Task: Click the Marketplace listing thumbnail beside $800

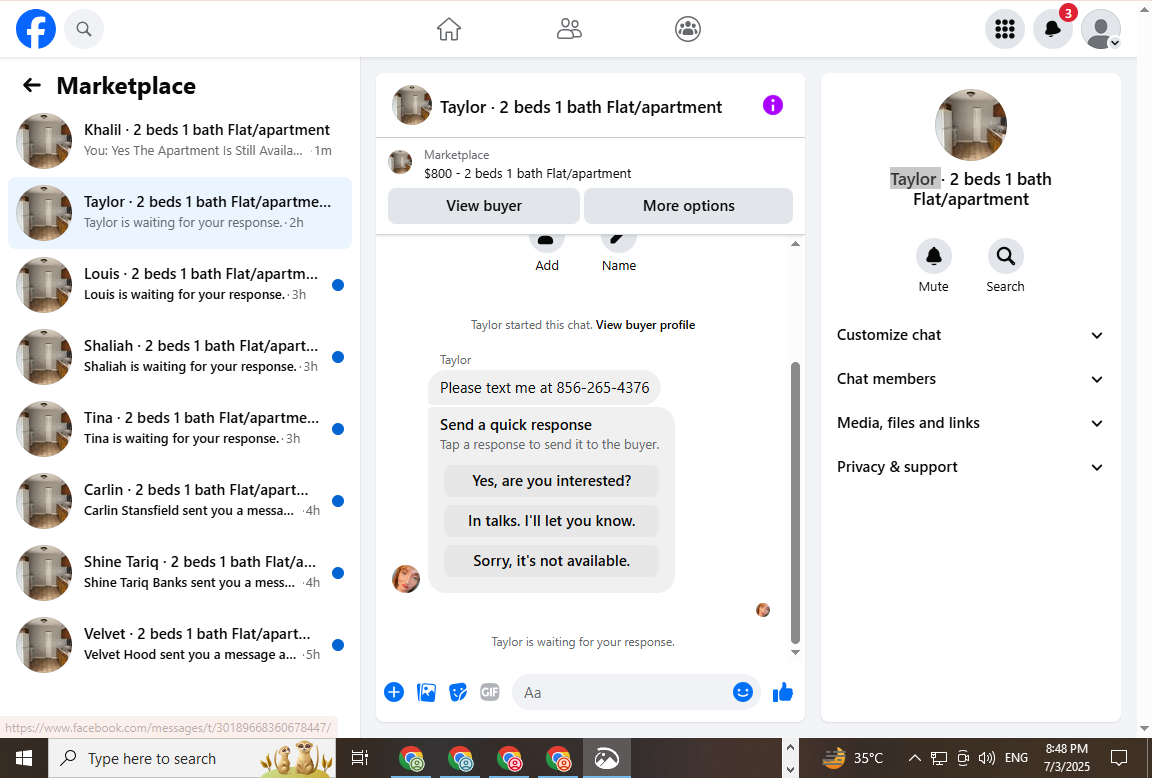Action: [400, 162]
